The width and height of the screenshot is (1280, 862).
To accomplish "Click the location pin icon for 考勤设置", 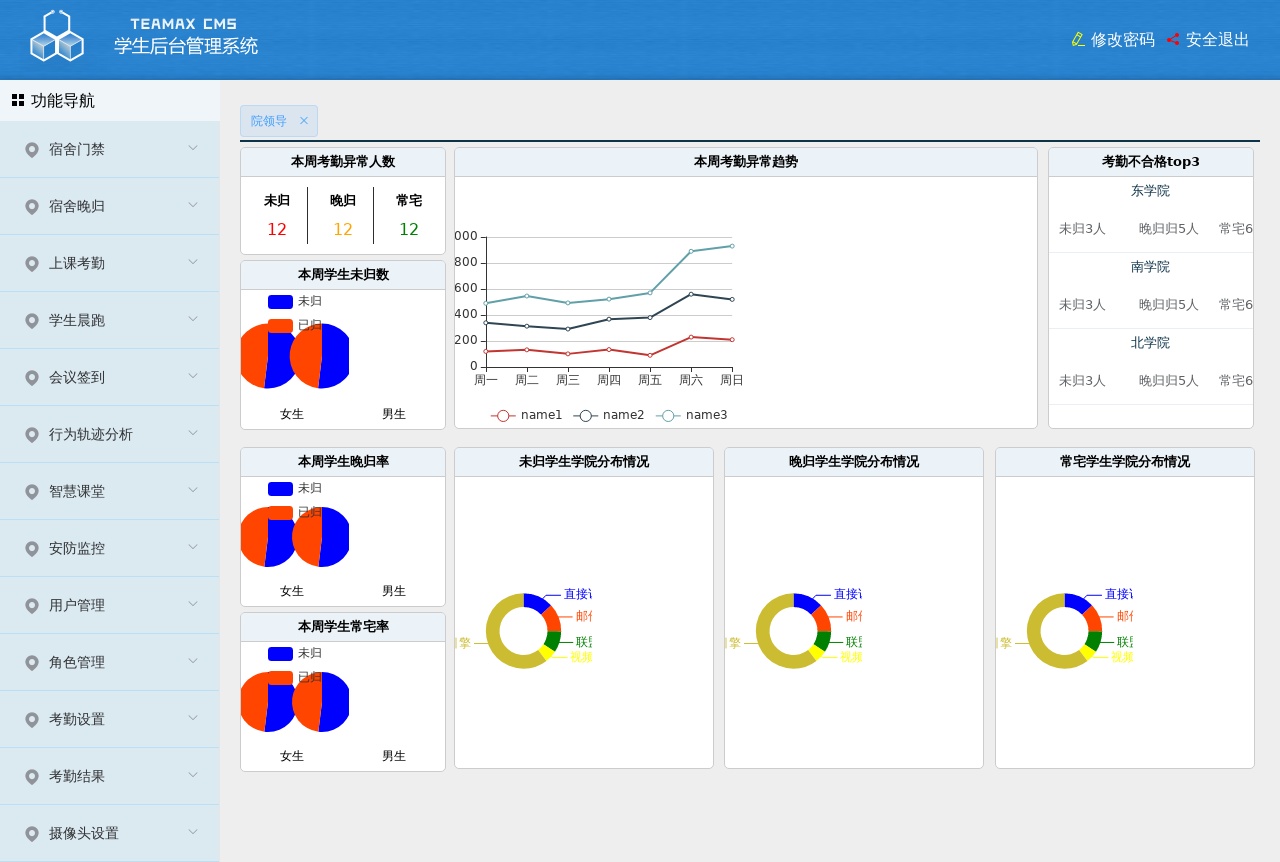I will coord(32,720).
